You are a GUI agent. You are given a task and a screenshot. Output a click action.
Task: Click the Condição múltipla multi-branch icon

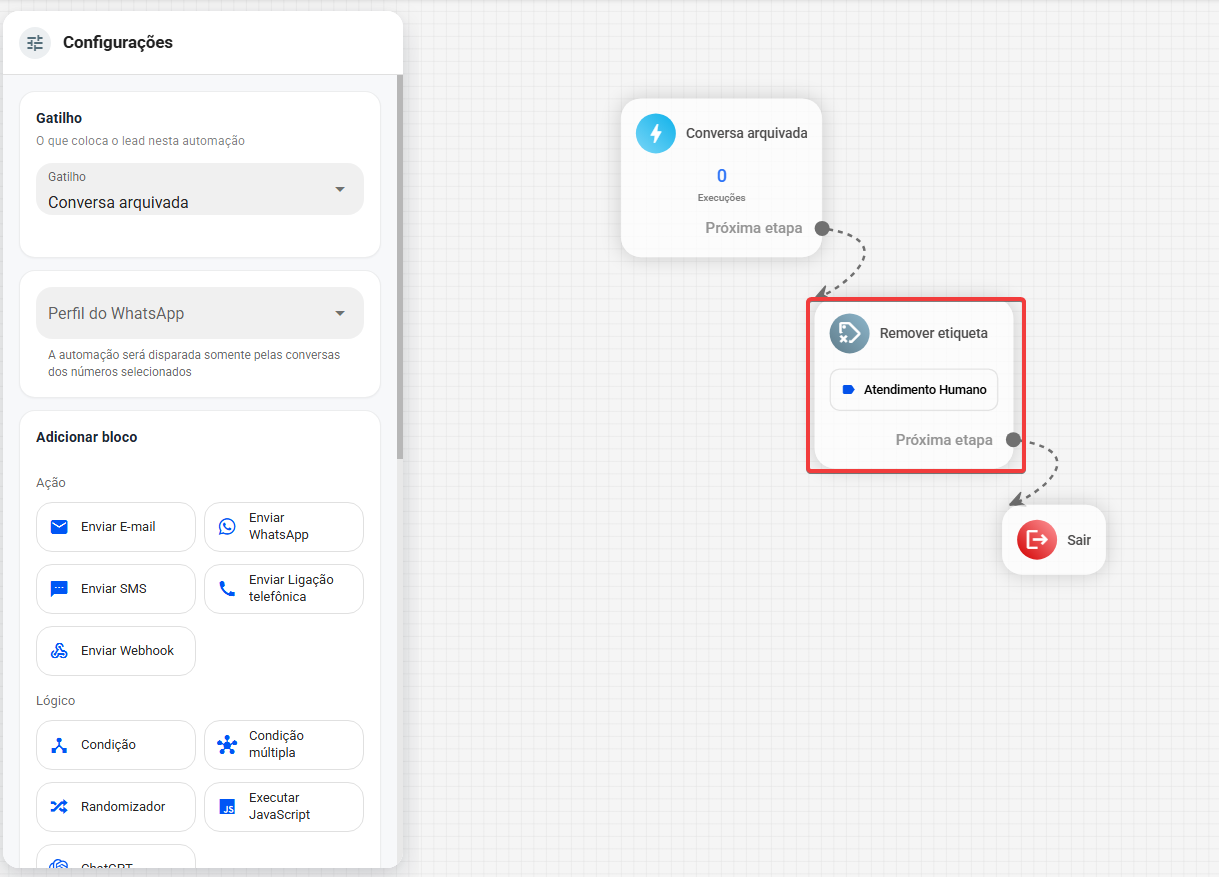(227, 745)
